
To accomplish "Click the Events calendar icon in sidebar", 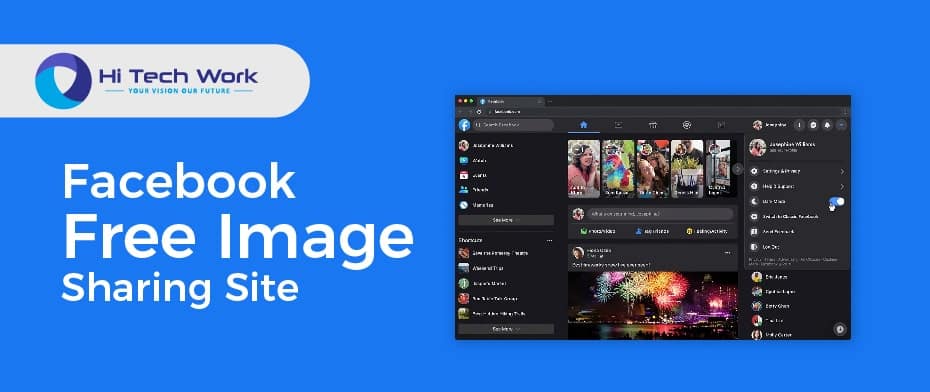I will [x=464, y=175].
